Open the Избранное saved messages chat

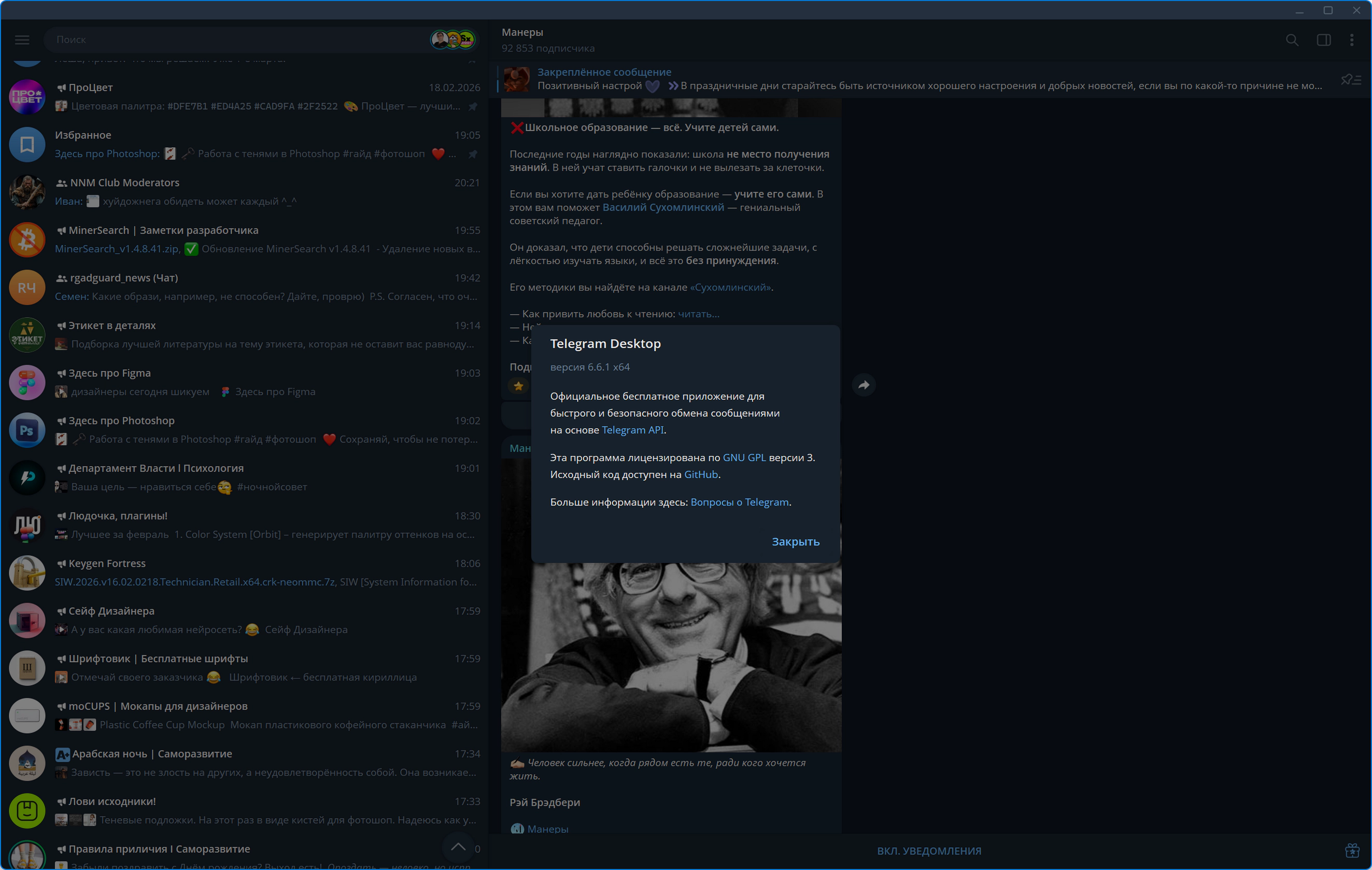245,144
